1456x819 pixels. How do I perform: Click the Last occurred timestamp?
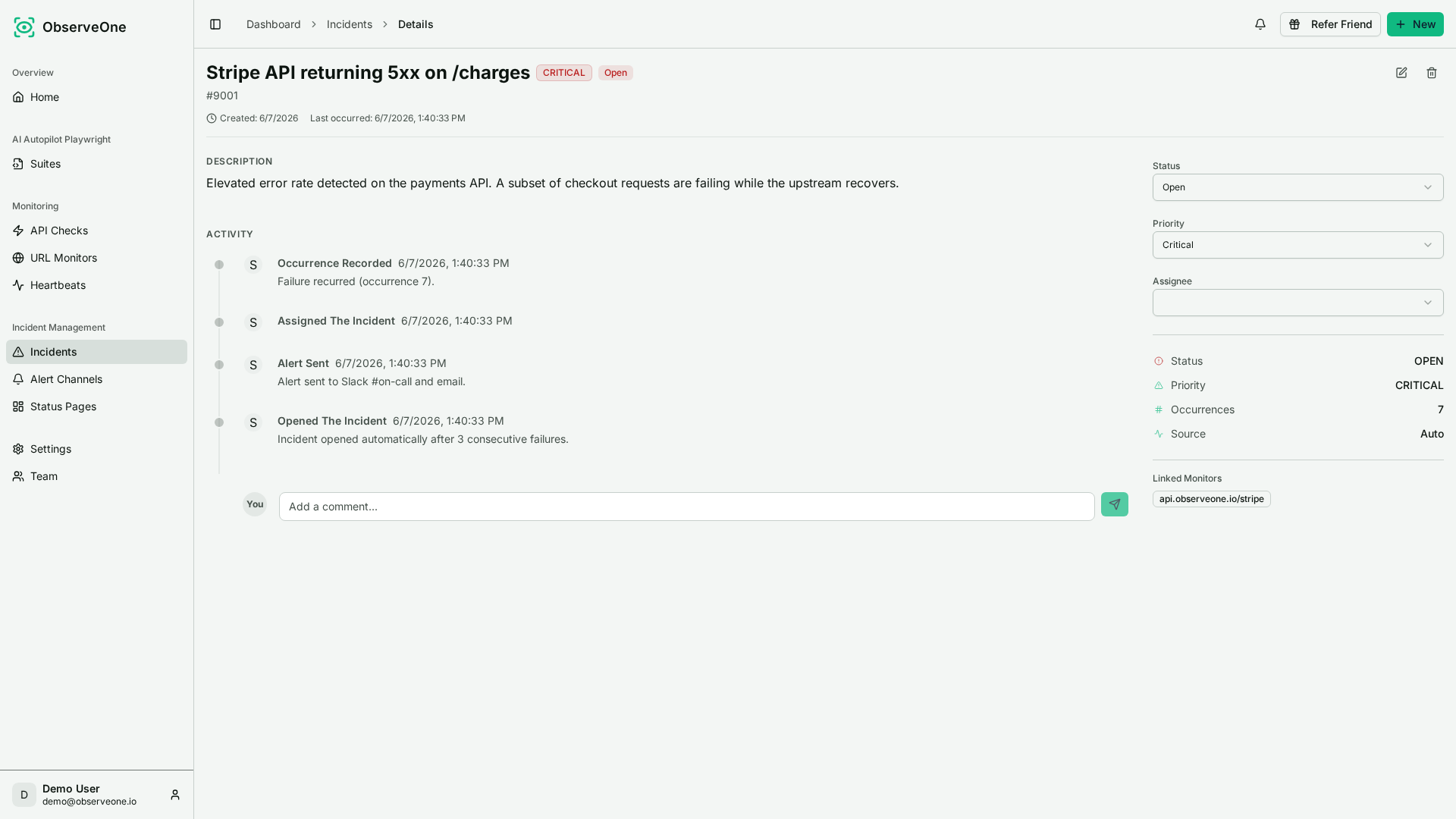tap(388, 118)
